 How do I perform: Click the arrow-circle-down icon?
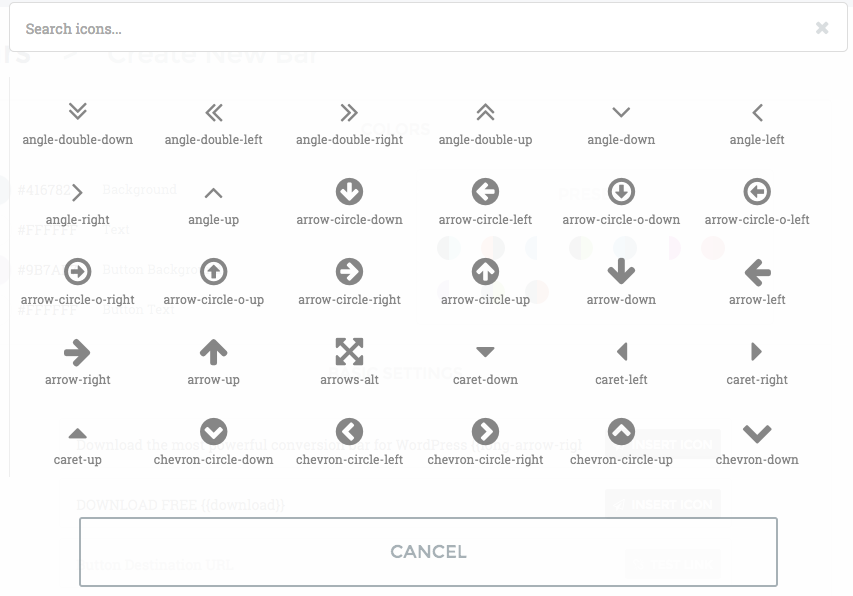coord(349,191)
